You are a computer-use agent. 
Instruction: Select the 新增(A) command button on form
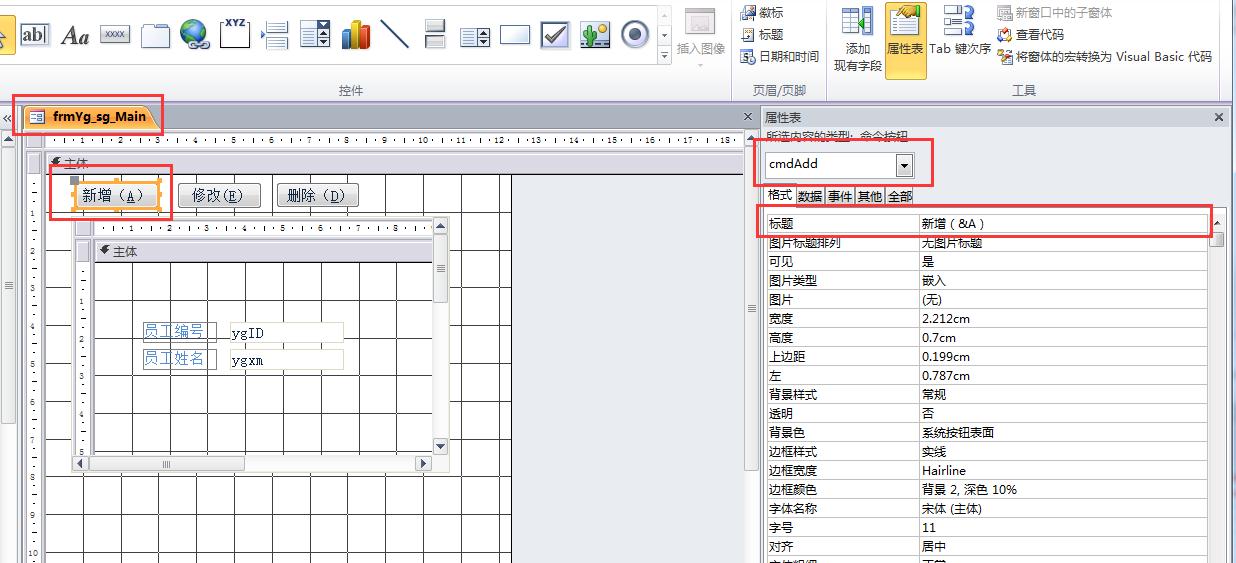(118, 196)
